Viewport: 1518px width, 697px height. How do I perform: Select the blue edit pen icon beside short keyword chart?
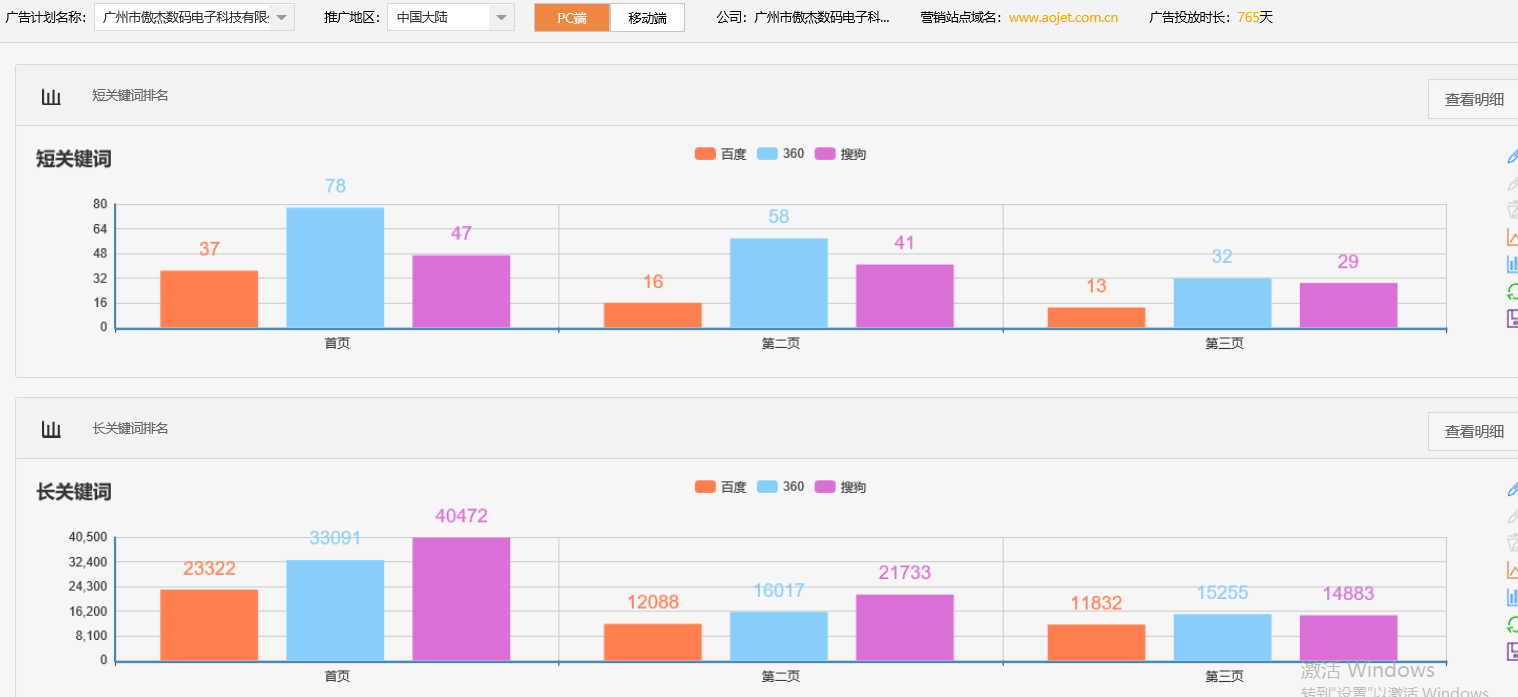tap(1512, 156)
